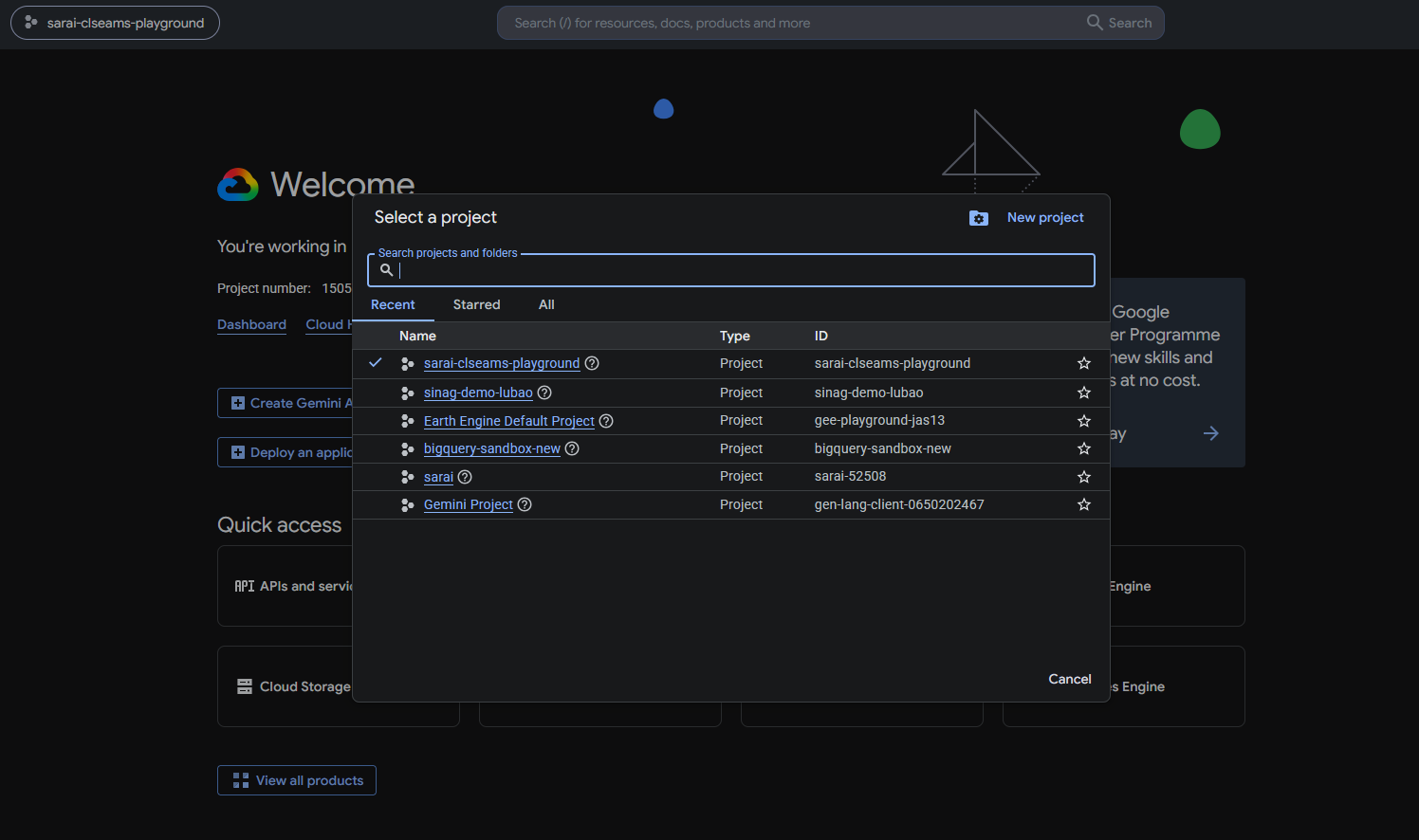Click the New project folder icon
This screenshot has width=1419, height=840.
click(x=979, y=218)
